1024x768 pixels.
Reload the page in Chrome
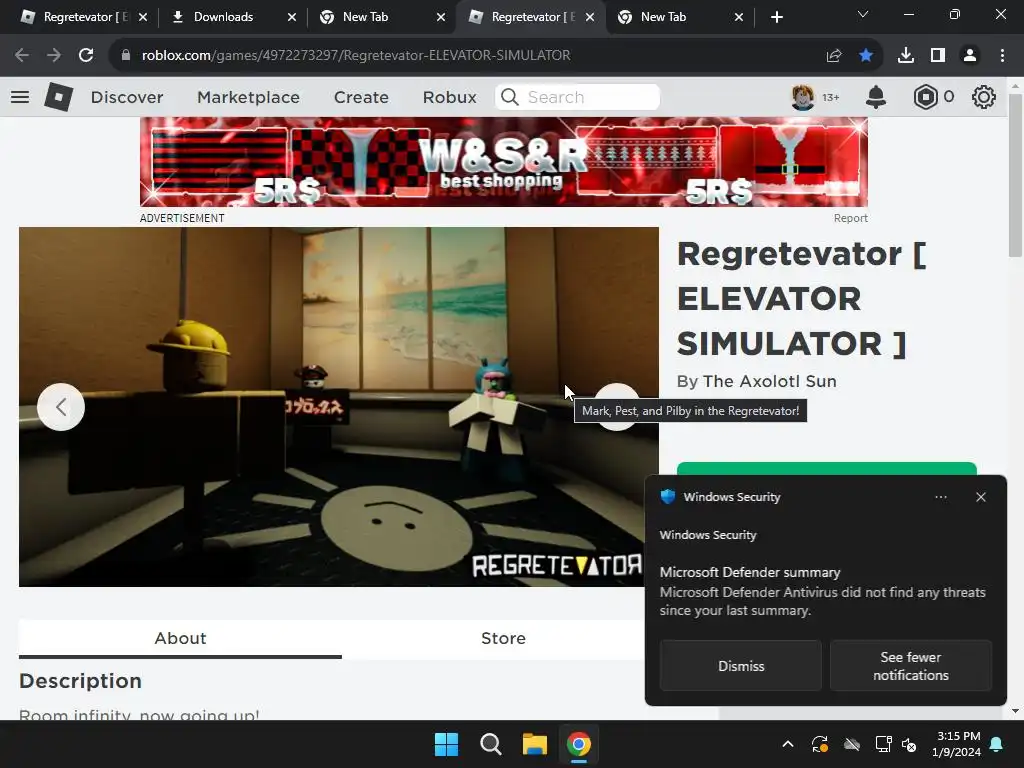(x=86, y=55)
